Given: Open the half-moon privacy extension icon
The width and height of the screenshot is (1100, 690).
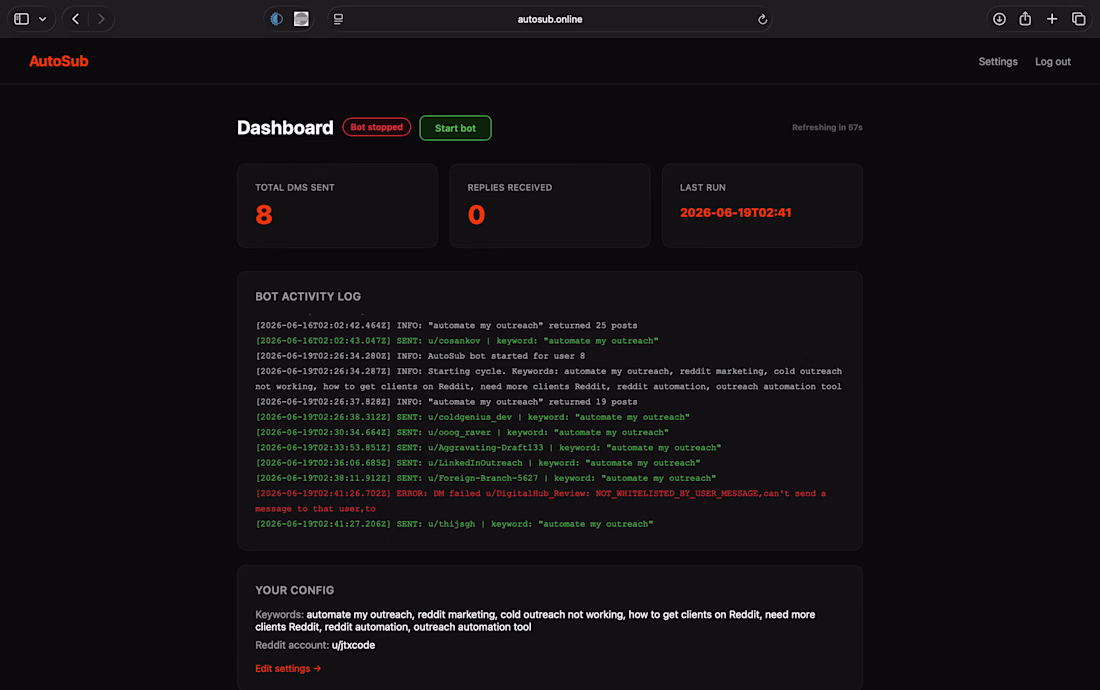Looking at the screenshot, I should pos(277,19).
